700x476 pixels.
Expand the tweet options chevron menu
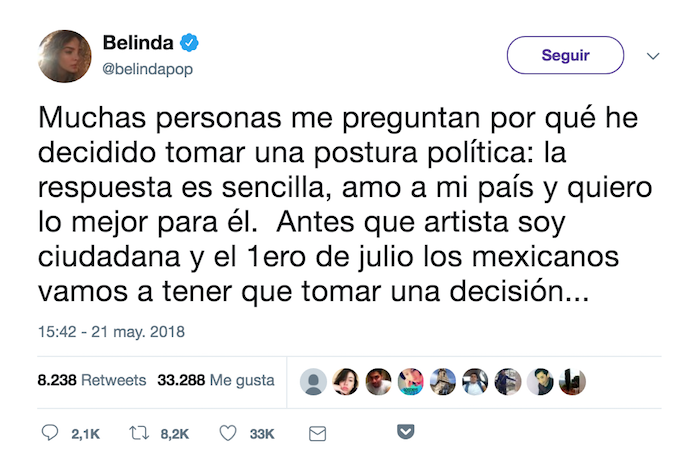(x=653, y=56)
